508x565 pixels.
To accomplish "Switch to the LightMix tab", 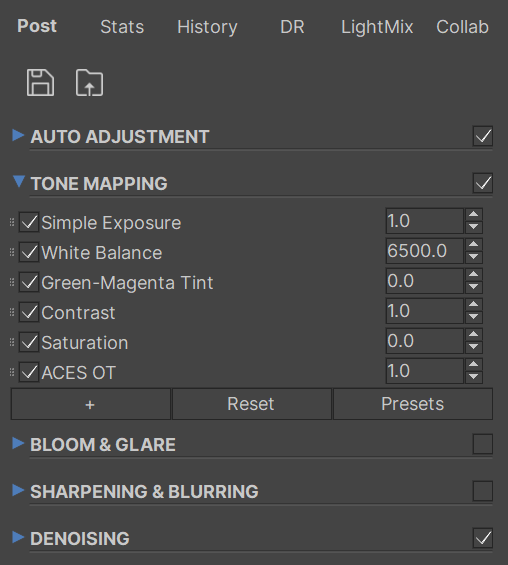I will [377, 27].
